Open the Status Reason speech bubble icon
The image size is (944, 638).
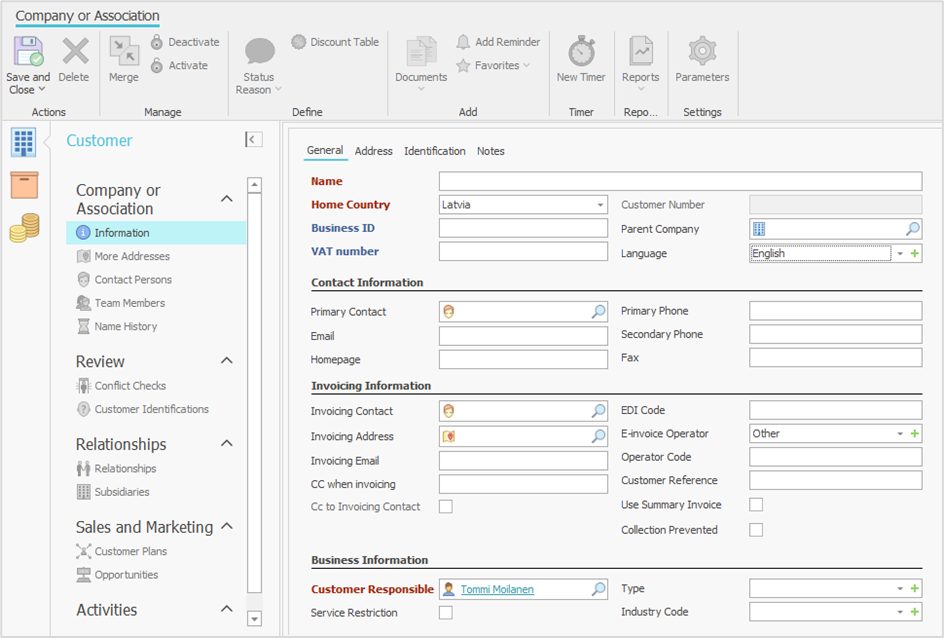[x=259, y=52]
